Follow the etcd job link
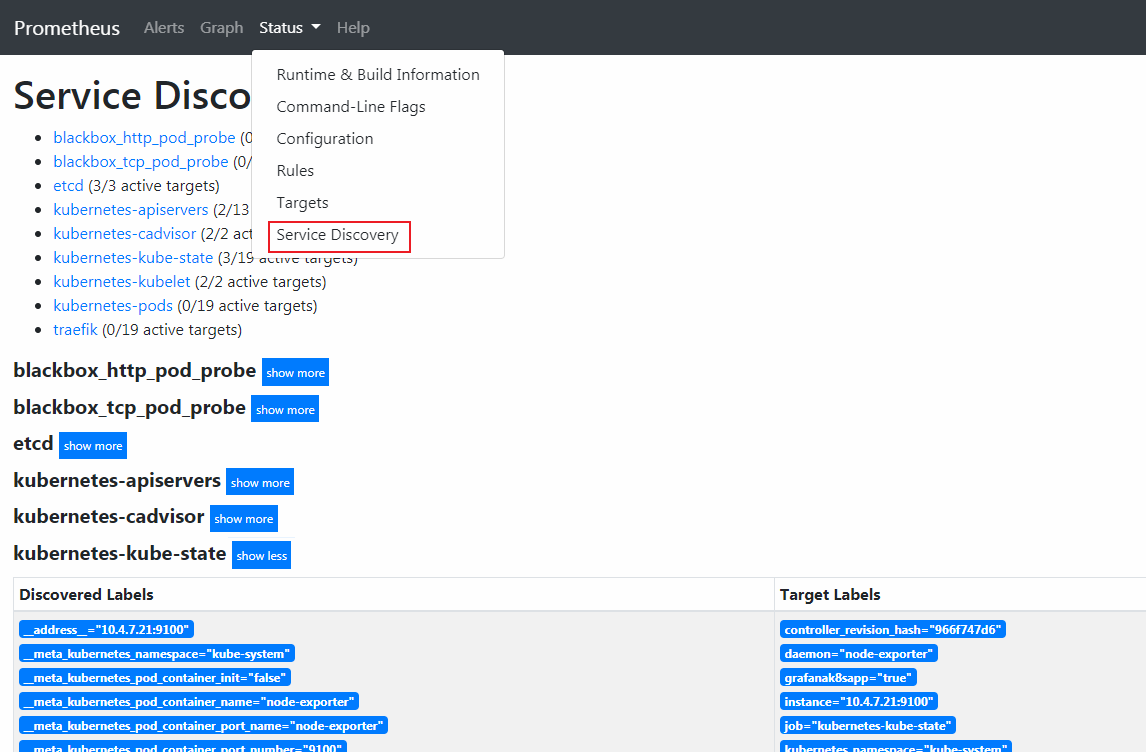This screenshot has width=1146, height=752. coord(68,186)
